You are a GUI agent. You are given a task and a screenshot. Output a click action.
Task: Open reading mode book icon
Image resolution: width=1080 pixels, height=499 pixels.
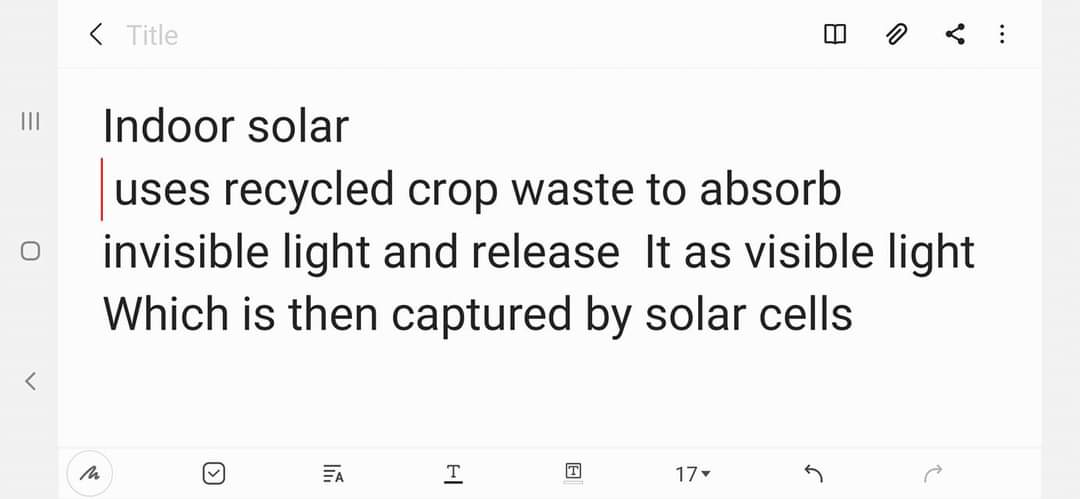[x=834, y=35]
